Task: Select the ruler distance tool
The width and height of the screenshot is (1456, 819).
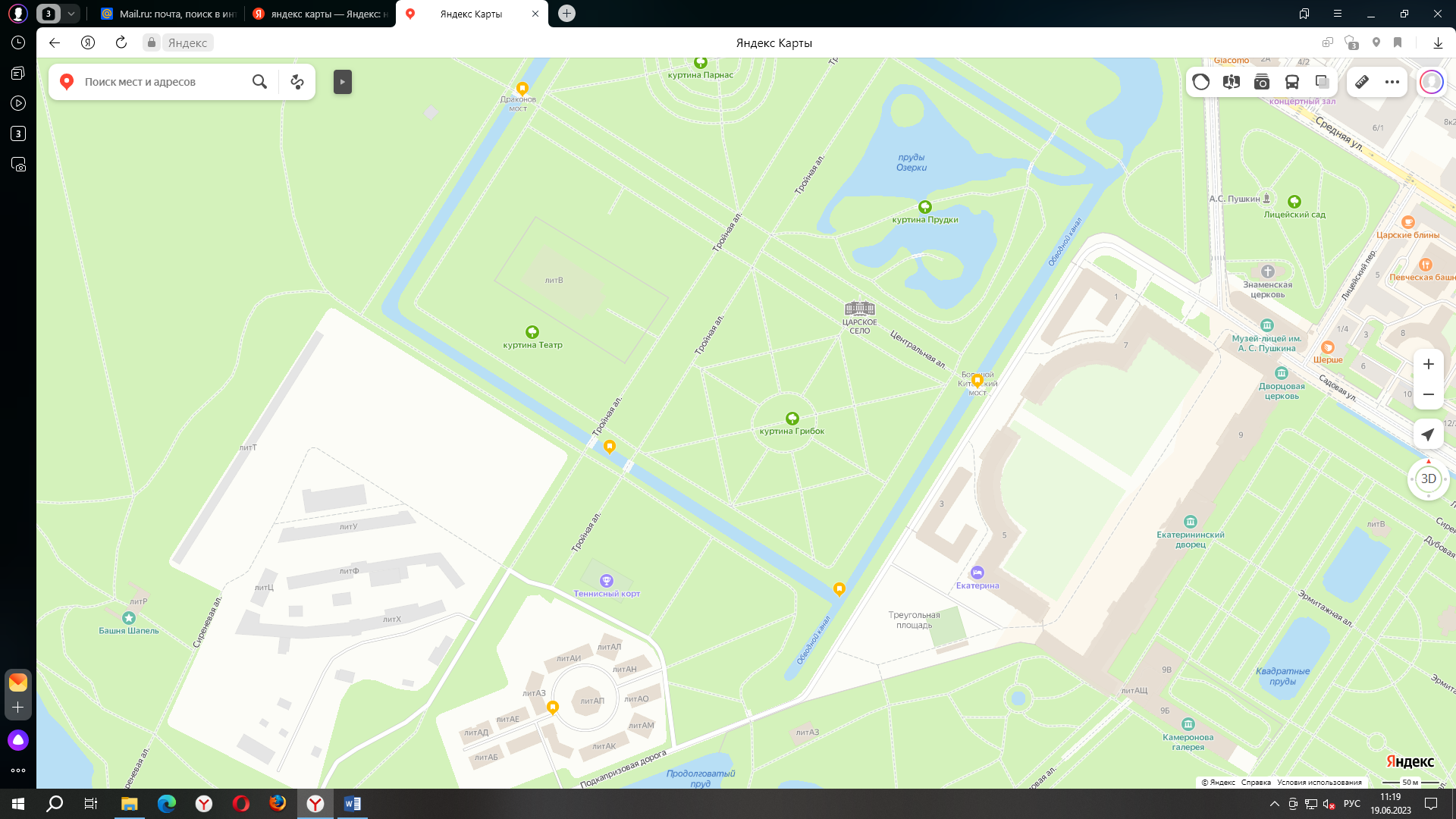Action: [x=1362, y=82]
